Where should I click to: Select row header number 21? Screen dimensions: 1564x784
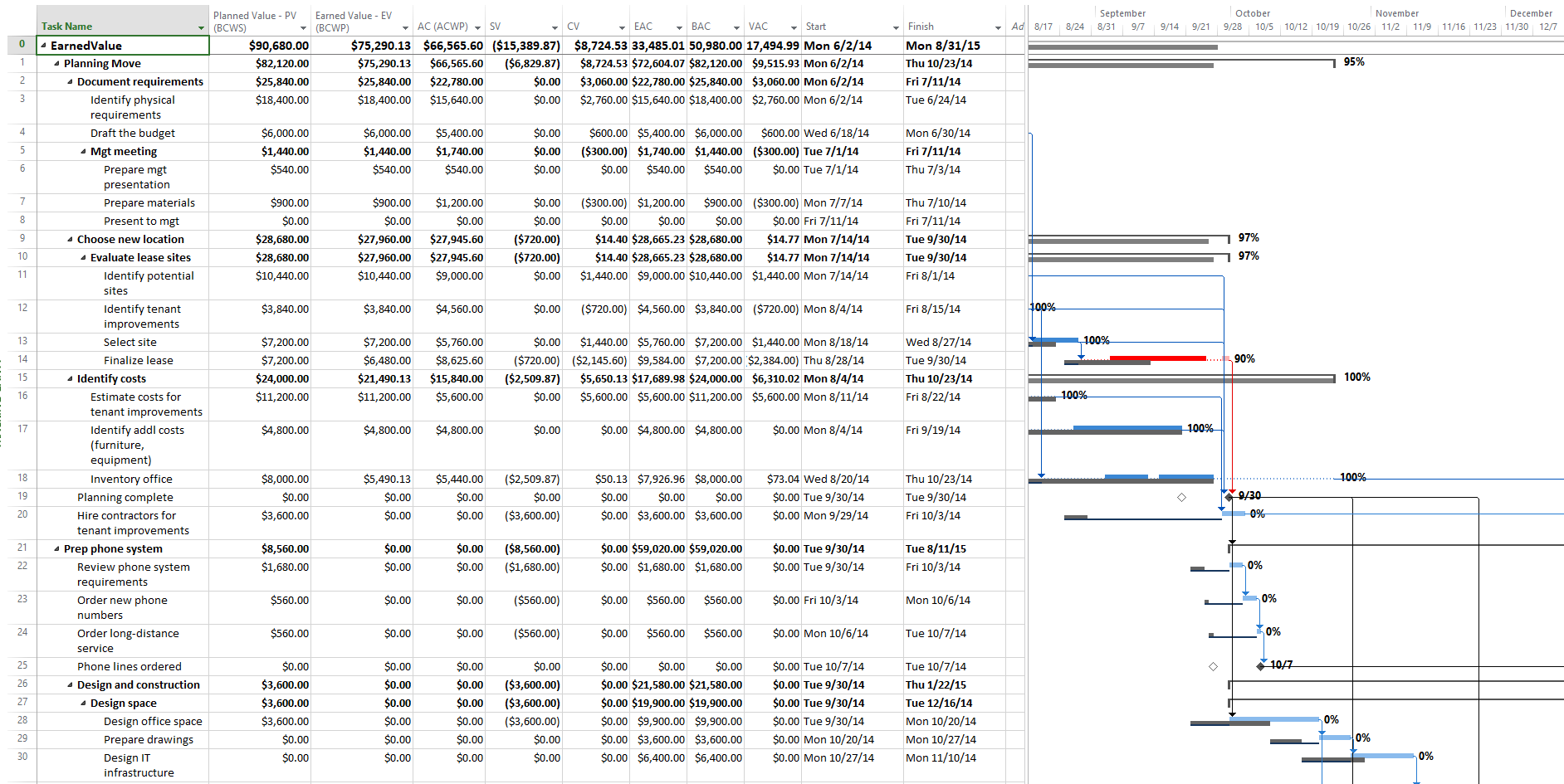[22, 548]
